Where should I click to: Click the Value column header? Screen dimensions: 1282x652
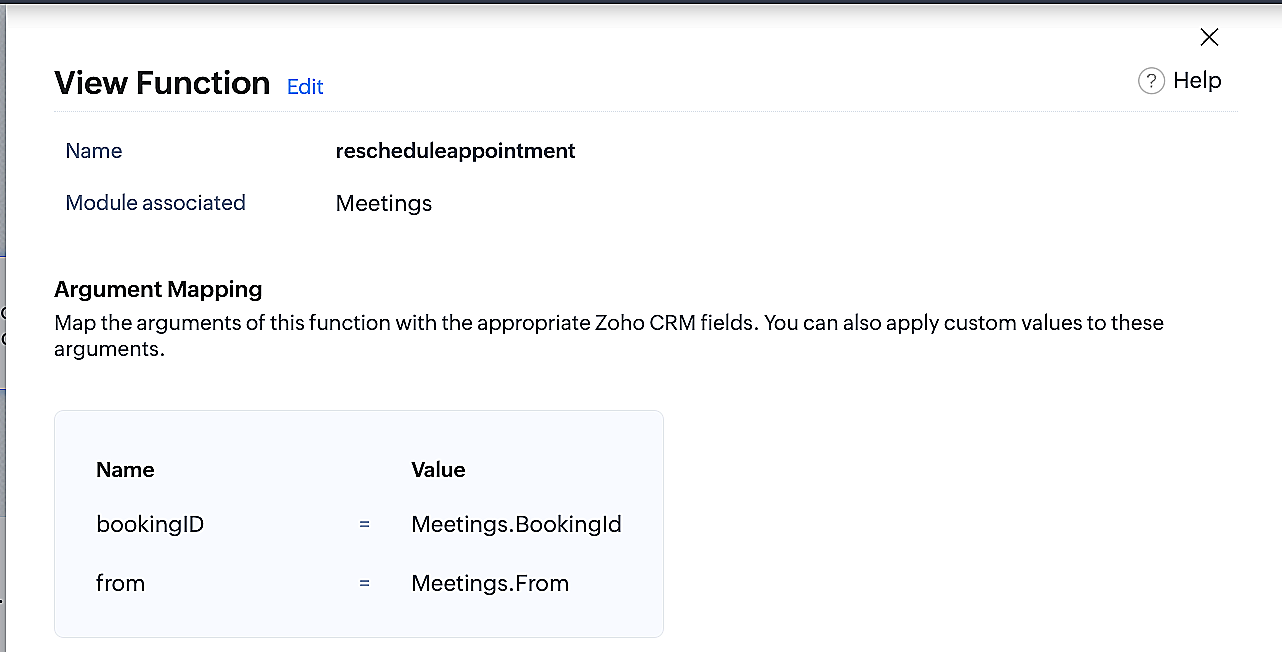(438, 470)
